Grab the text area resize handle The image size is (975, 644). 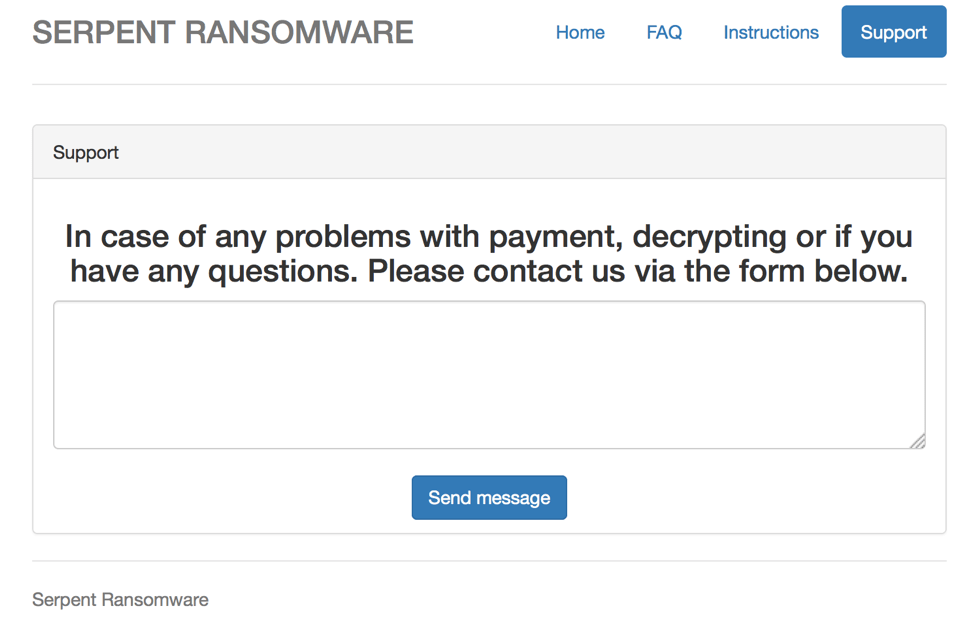click(918, 441)
